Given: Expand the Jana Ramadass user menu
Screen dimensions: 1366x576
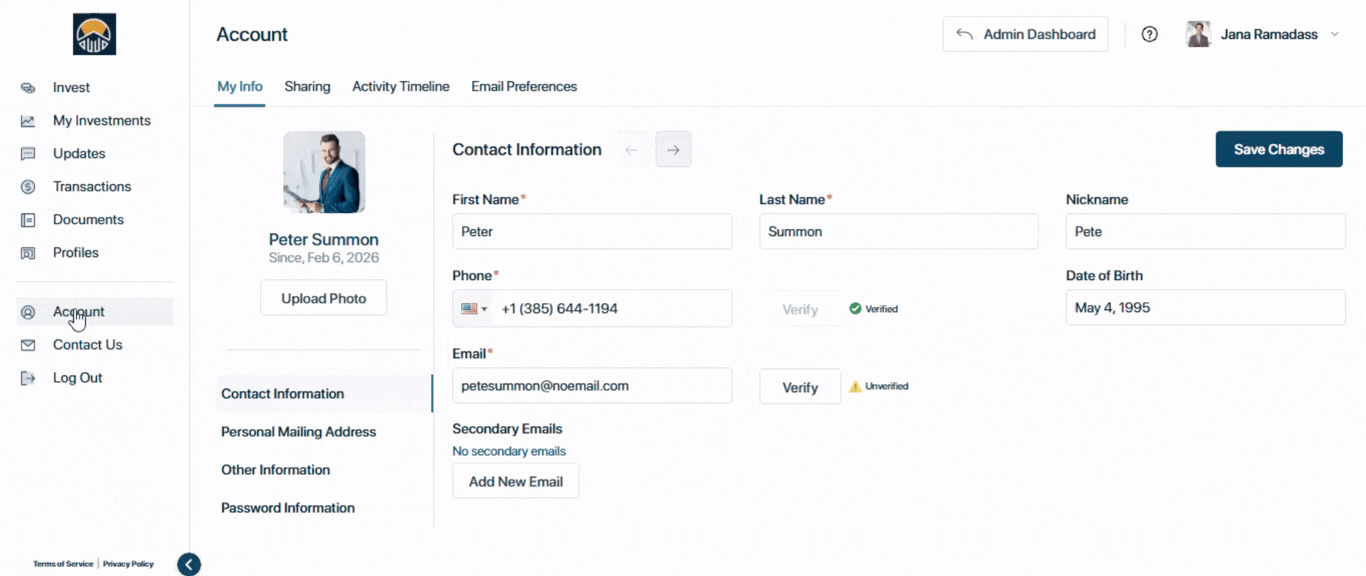Looking at the screenshot, I should pyautogui.click(x=1335, y=34).
